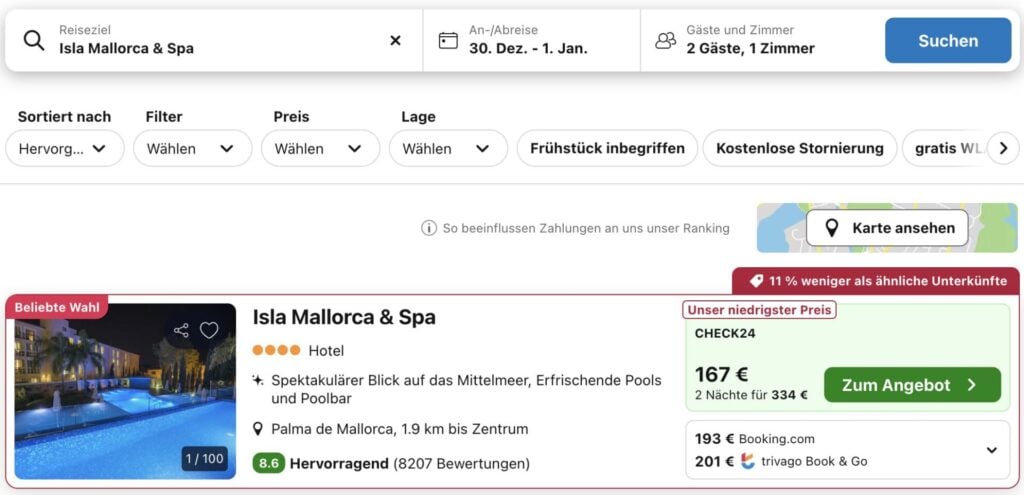
Task: Open the Preis dropdown
Action: tap(320, 148)
